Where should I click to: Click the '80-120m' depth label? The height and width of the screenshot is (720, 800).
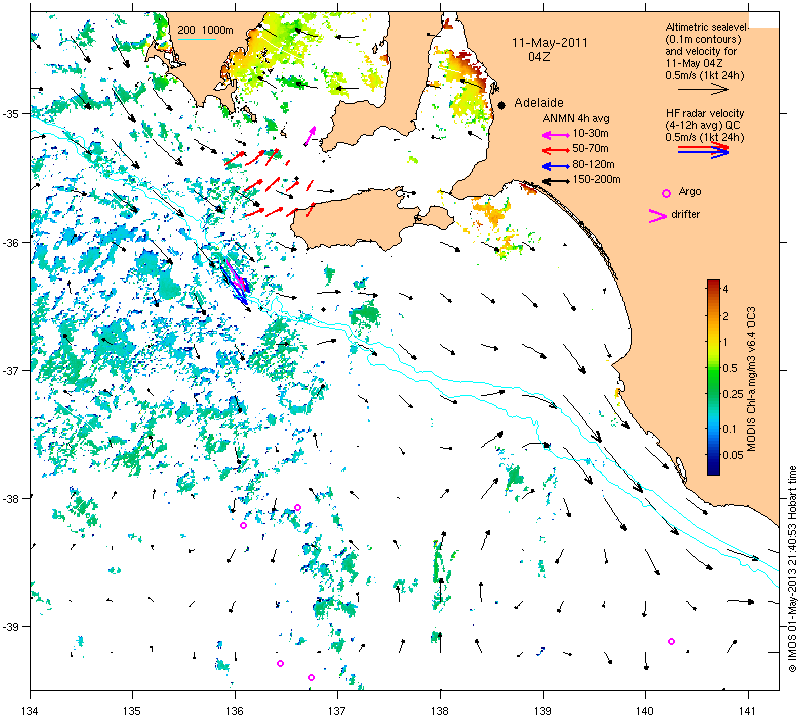pos(593,164)
